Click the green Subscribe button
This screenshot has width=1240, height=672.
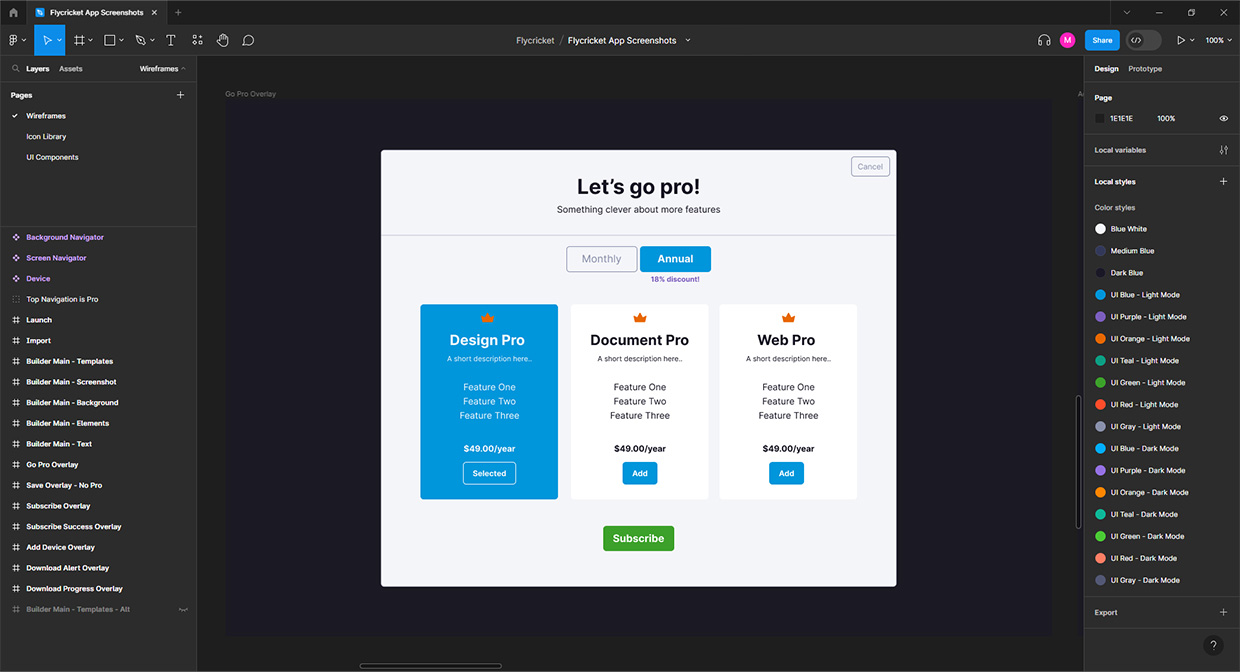pos(638,538)
